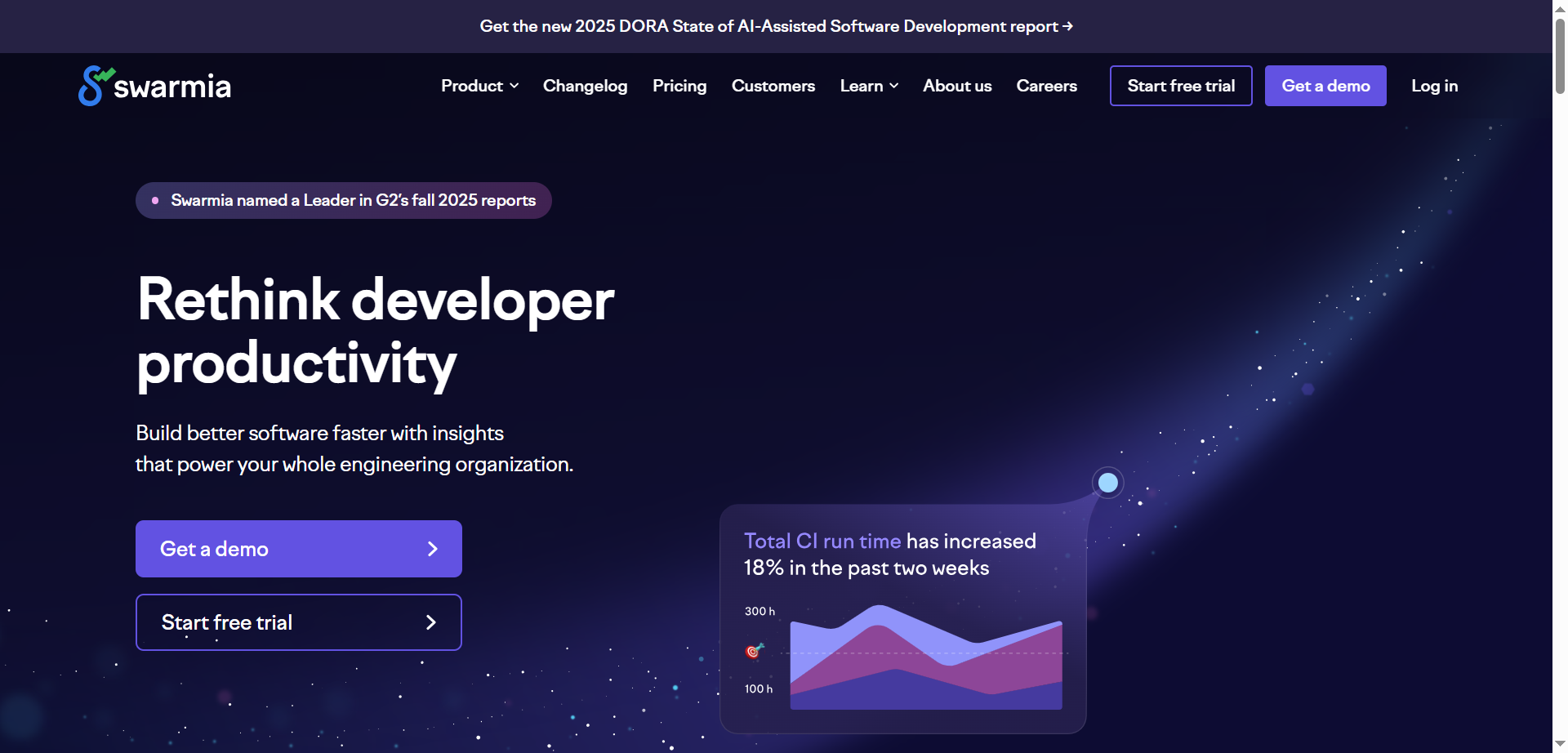Click the large Get a demo hero button
Image resolution: width=1568 pixels, height=753 pixels.
[x=299, y=549]
